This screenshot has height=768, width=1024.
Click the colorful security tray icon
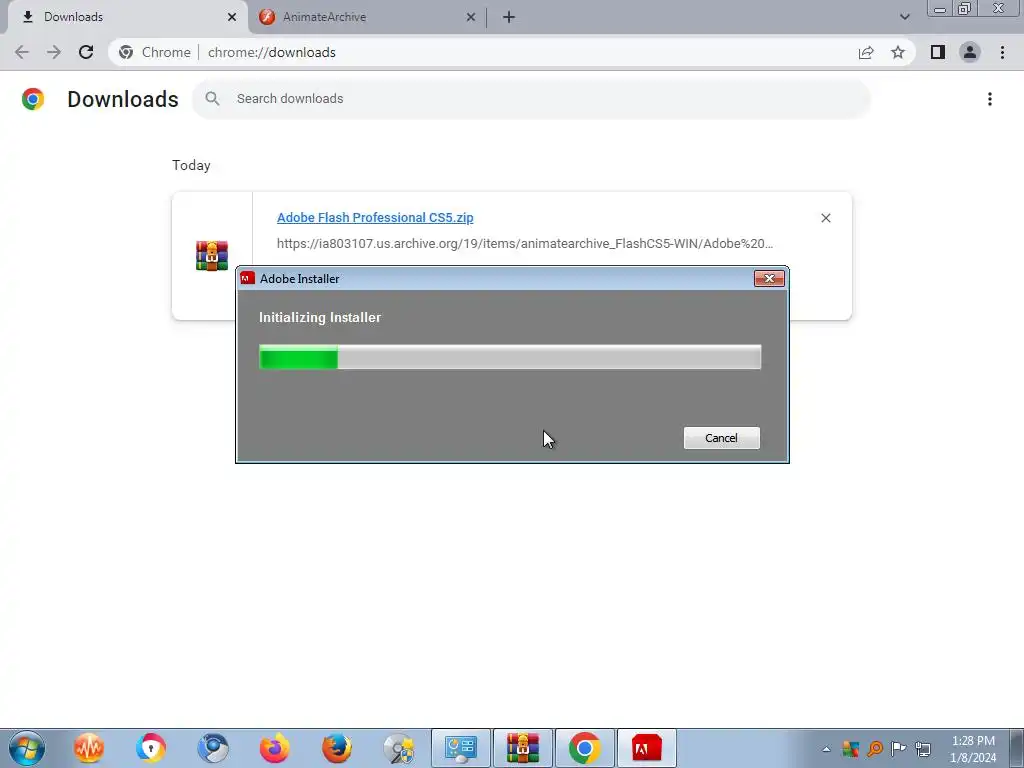click(850, 749)
